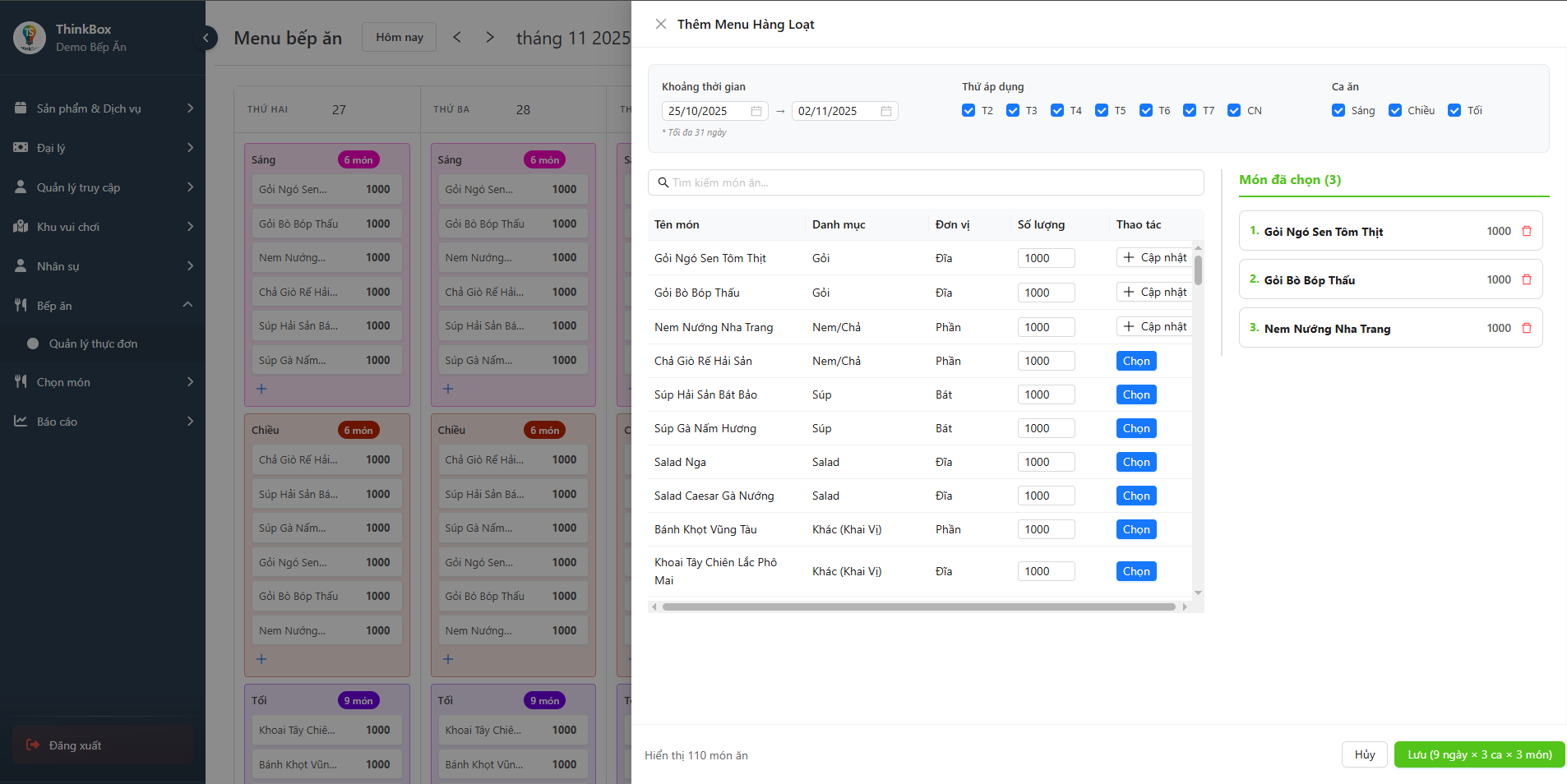This screenshot has height=784, width=1567.
Task: Expand Sản phẩm & Dịch vụ menu
Action: click(103, 108)
